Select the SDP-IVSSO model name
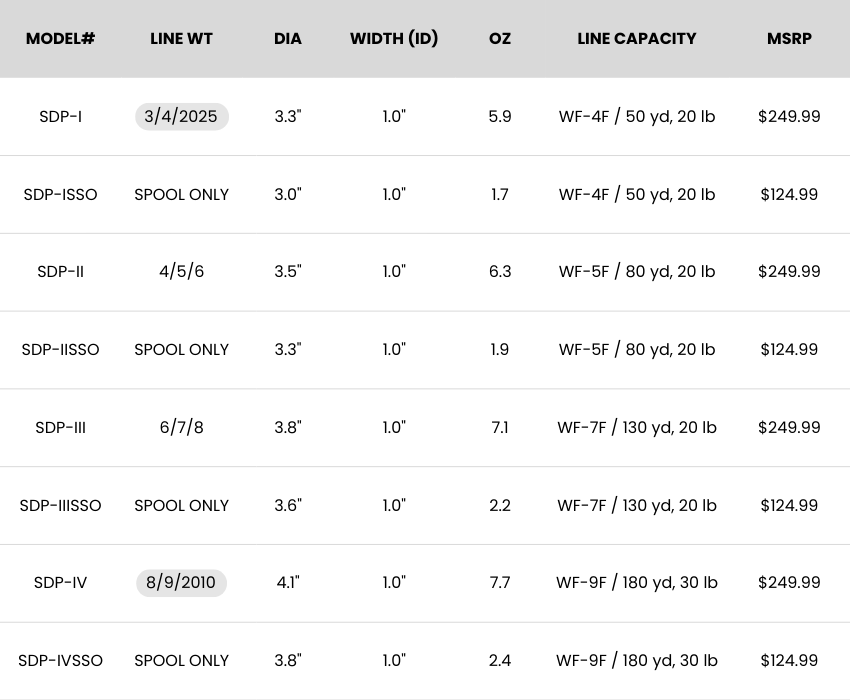Image resolution: width=850 pixels, height=700 pixels. [x=60, y=661]
